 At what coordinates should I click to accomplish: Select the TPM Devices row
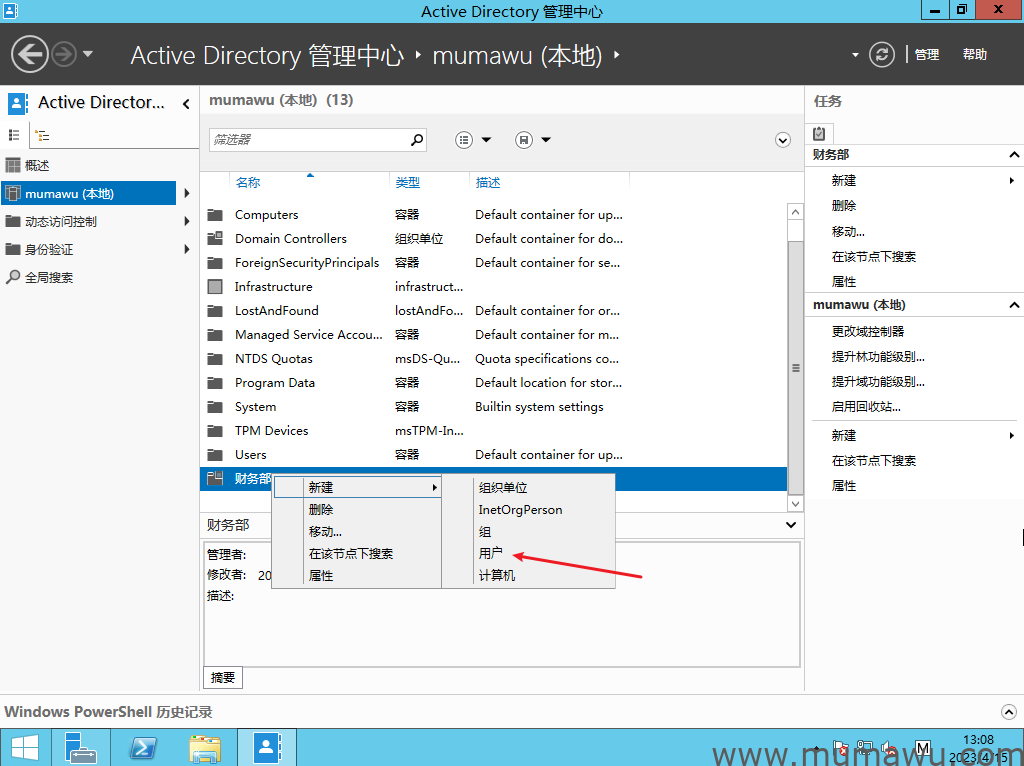(x=493, y=431)
